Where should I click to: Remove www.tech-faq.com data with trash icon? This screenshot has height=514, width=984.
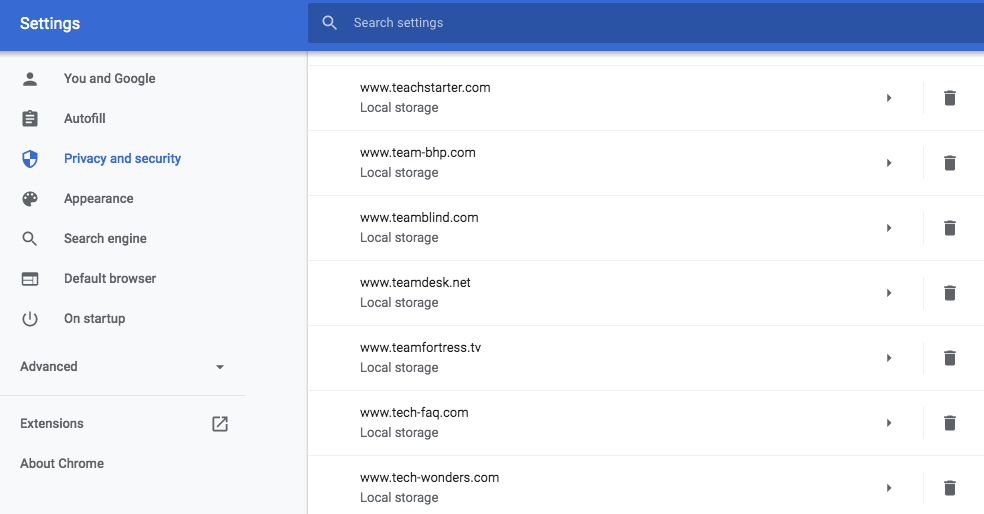tap(949, 423)
